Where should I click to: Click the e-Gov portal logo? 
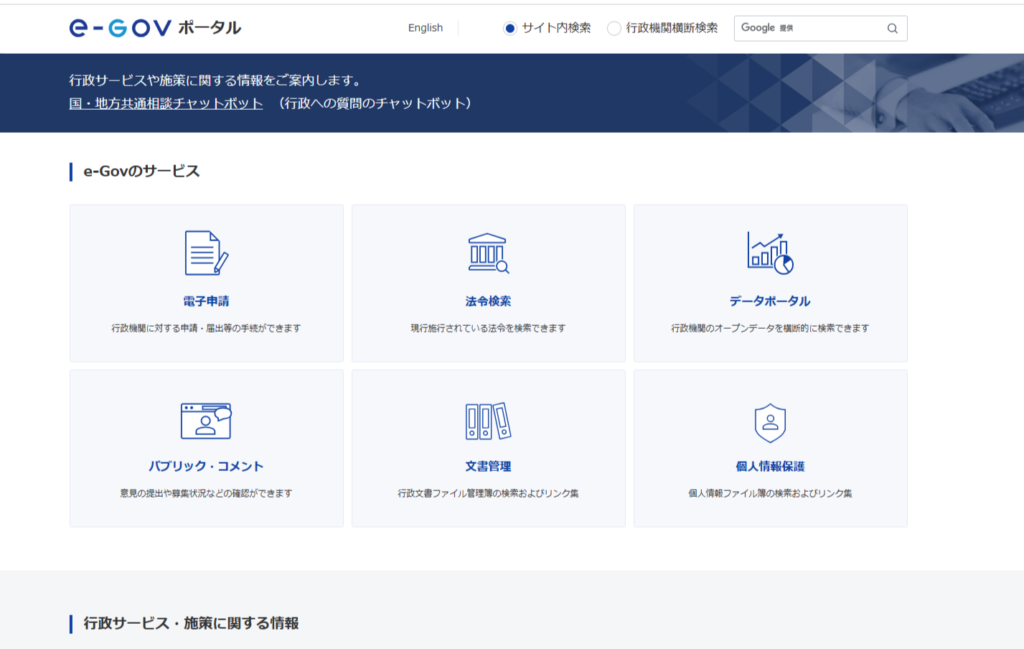tap(155, 27)
